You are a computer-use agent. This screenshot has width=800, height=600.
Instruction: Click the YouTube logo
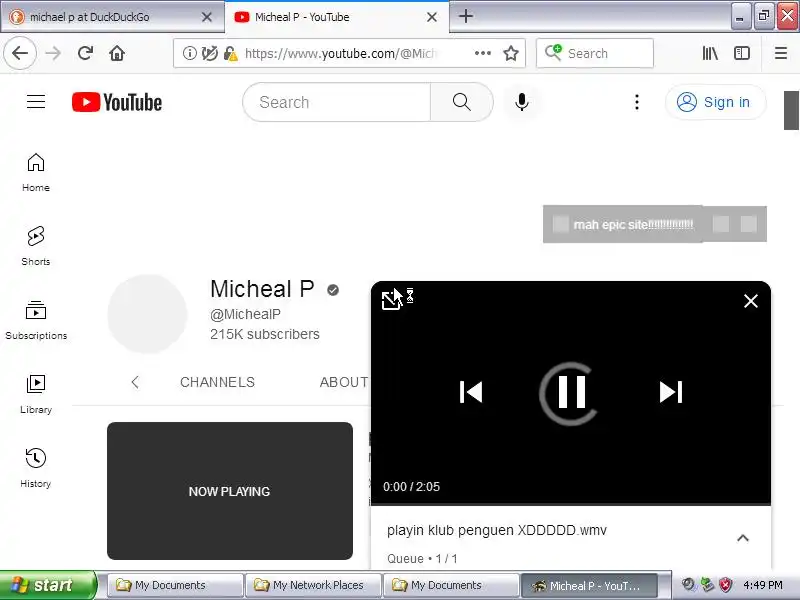(117, 102)
